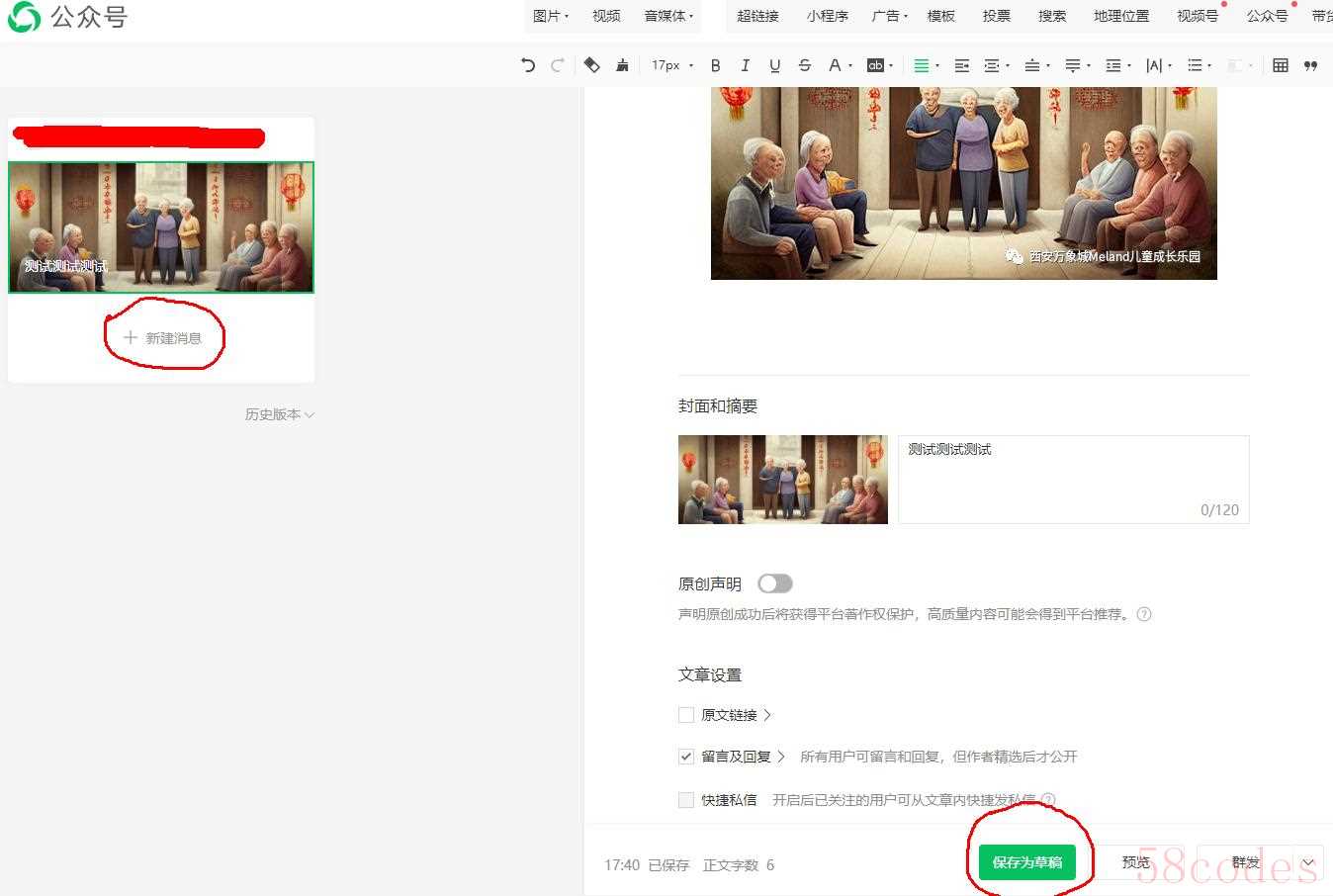
Task: Toggle bold formatting
Action: 715,65
